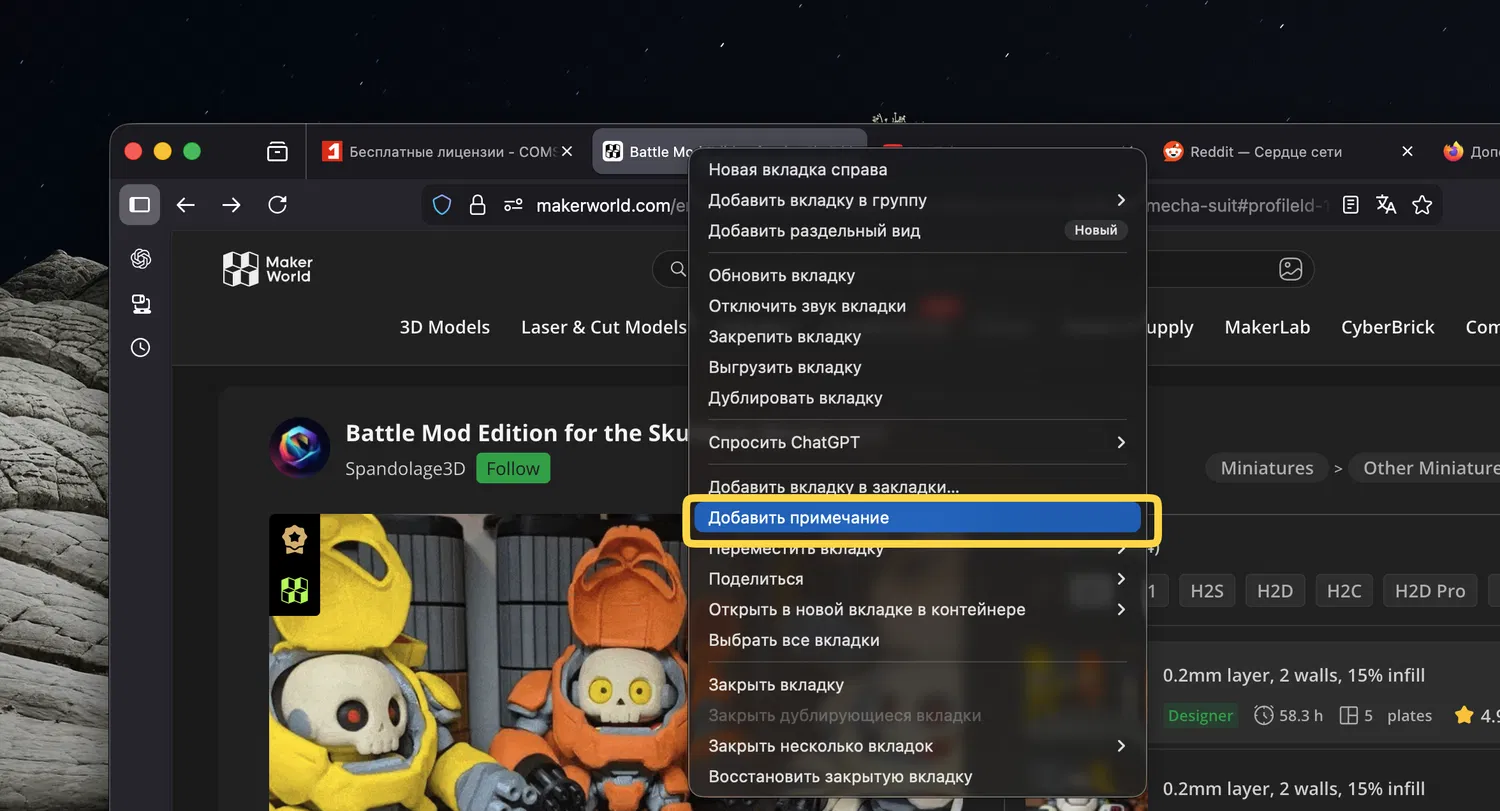
Task: Go forward using the forward arrow
Action: pos(232,205)
